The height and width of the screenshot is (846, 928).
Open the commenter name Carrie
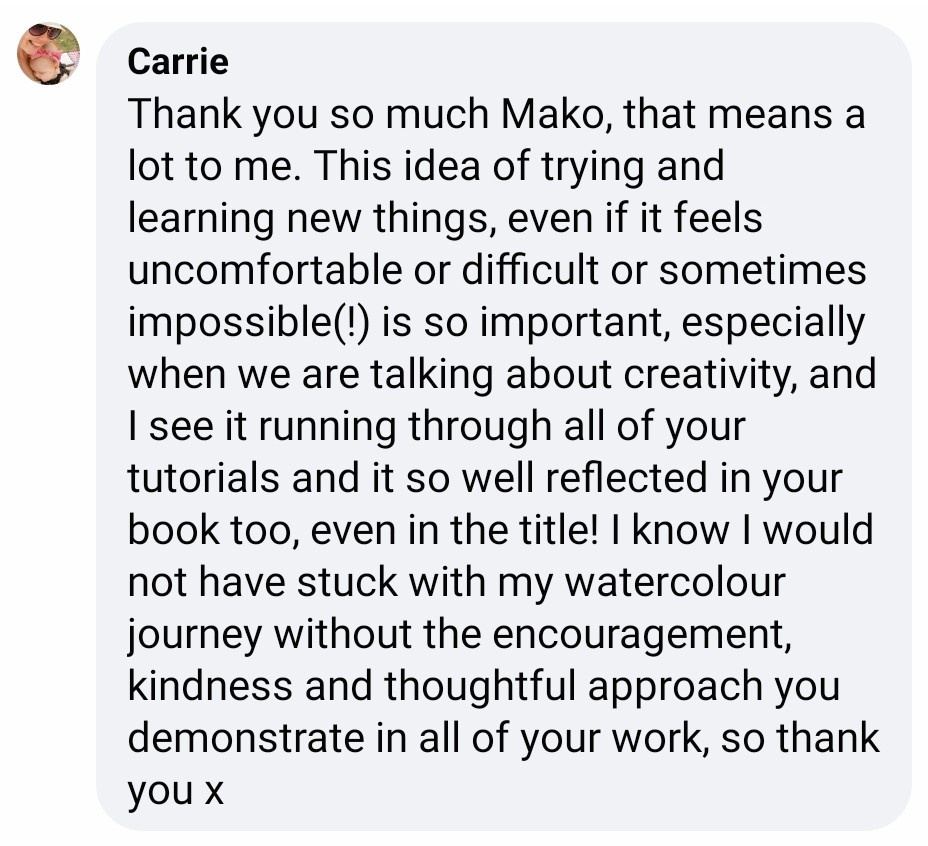pos(178,62)
